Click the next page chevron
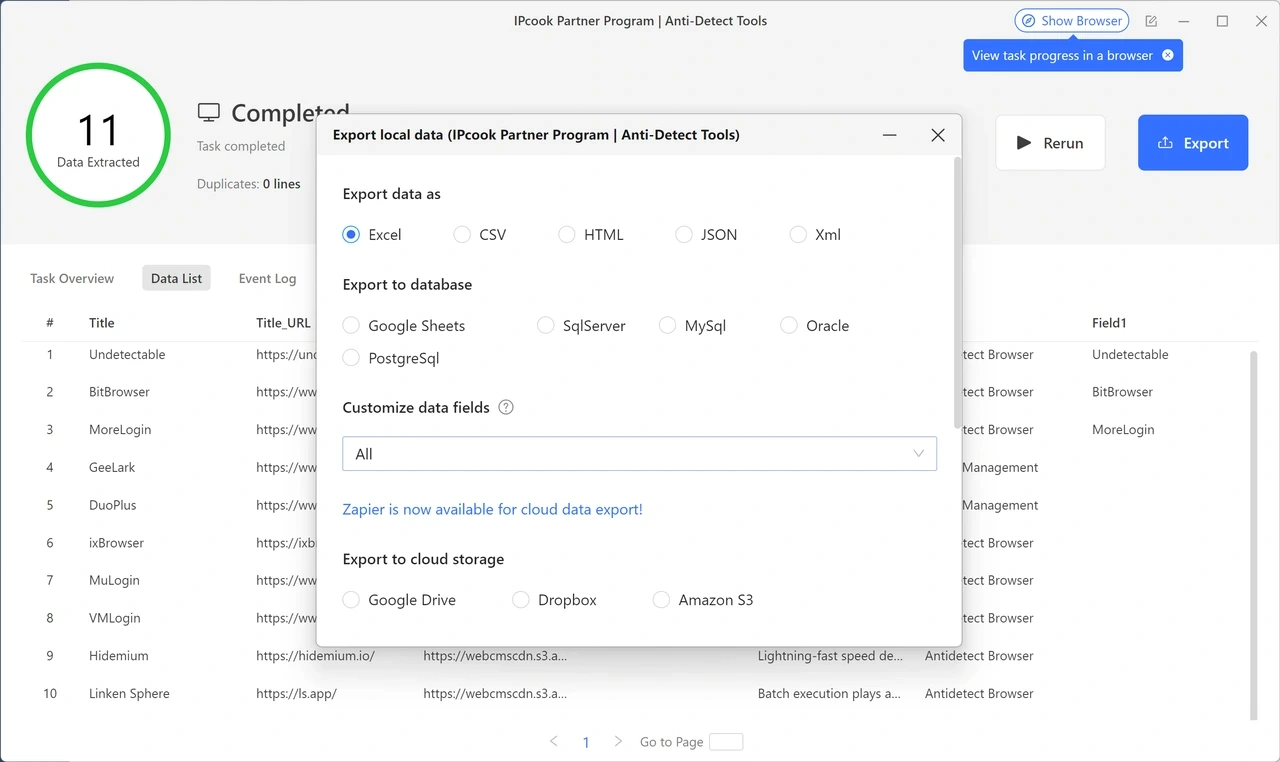This screenshot has height=762, width=1280. [x=618, y=741]
